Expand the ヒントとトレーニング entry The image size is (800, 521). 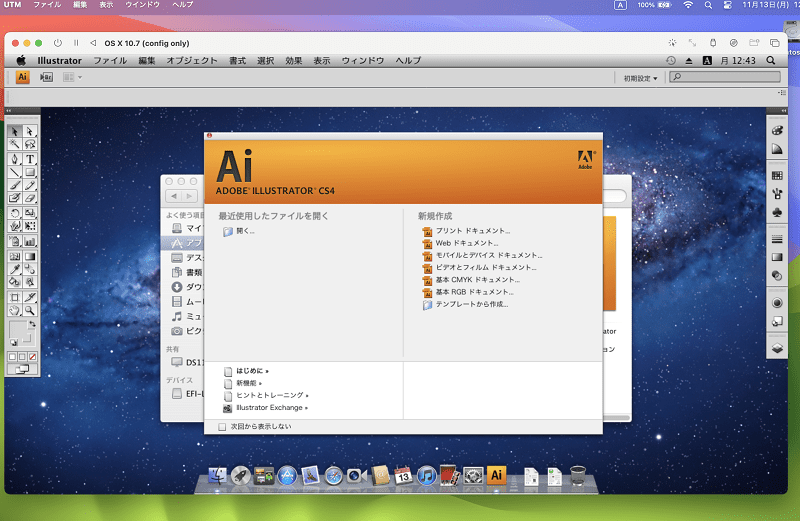pyautogui.click(x=272, y=395)
